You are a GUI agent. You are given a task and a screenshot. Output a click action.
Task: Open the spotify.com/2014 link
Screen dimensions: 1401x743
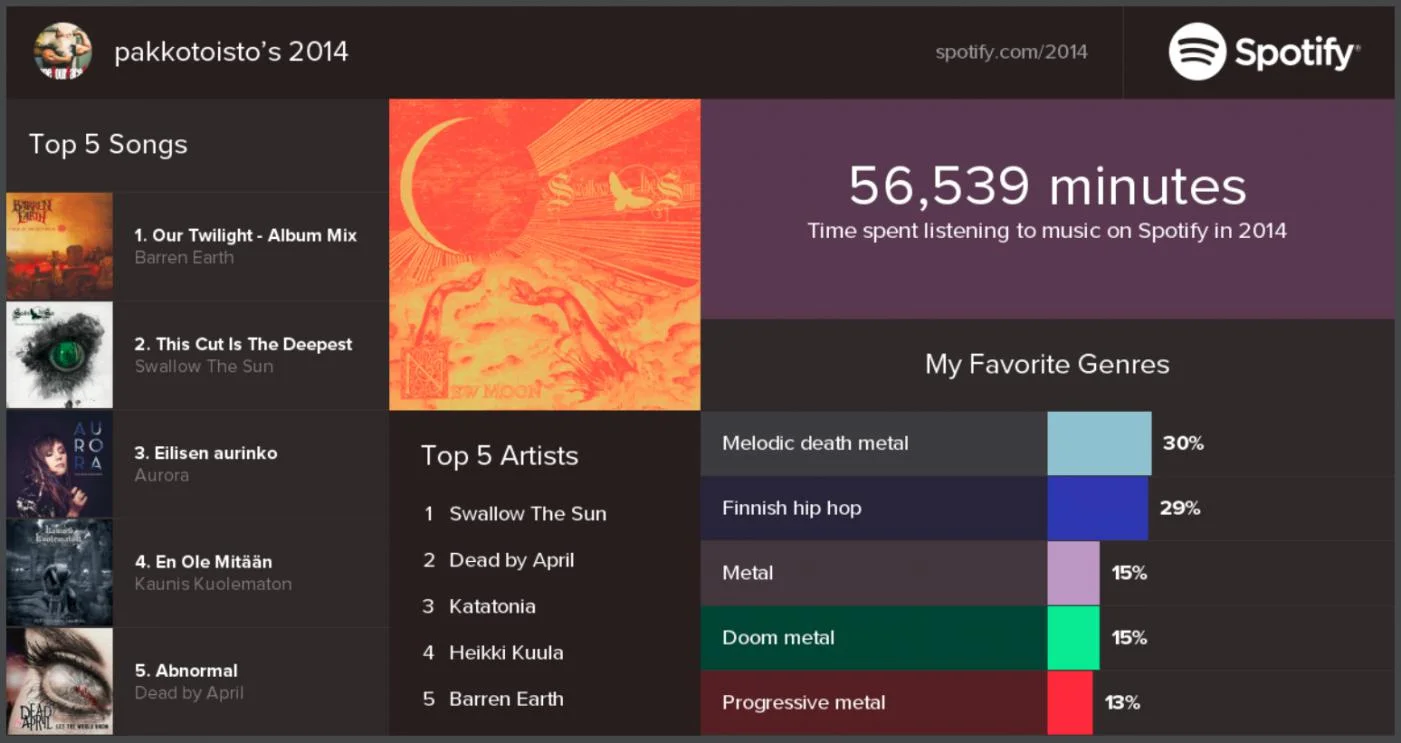tap(1011, 52)
